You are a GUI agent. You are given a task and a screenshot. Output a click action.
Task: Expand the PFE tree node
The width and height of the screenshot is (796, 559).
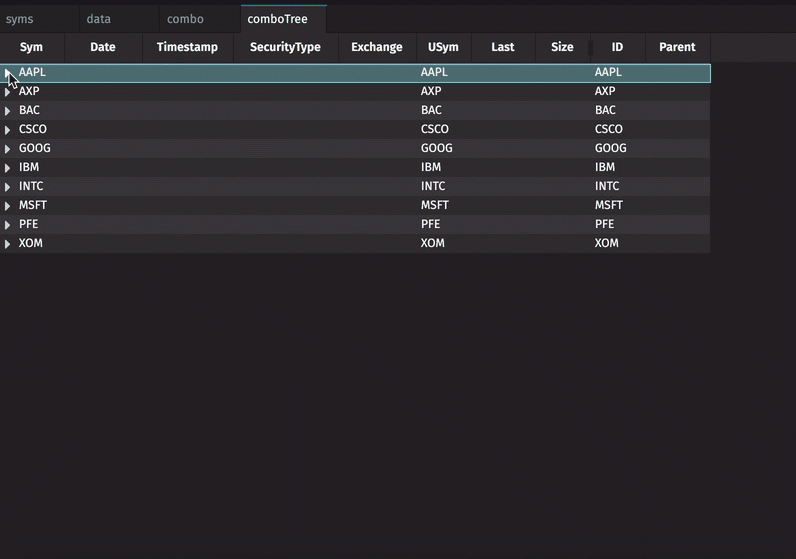click(7, 225)
